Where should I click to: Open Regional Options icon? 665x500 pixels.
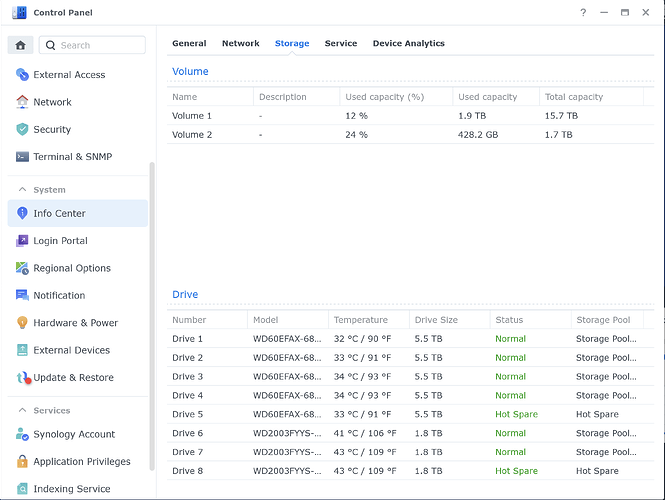[x=22, y=268]
